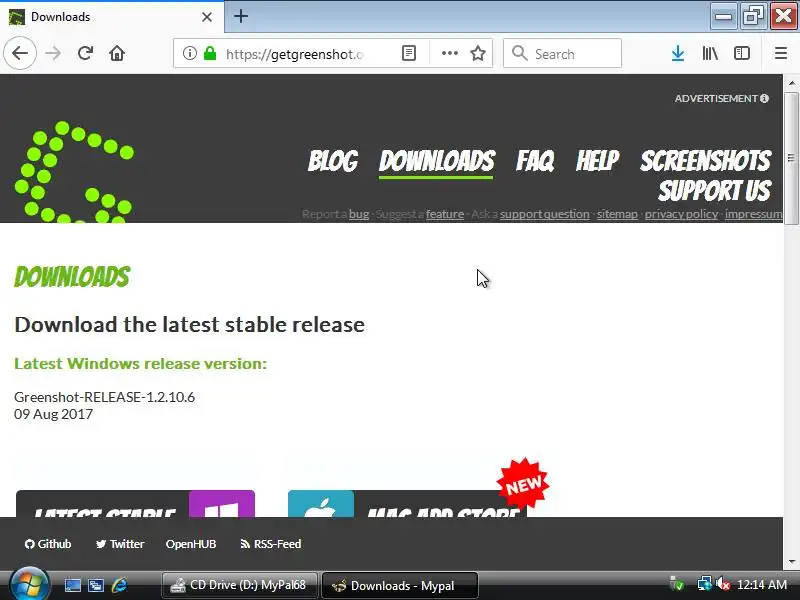800x600 pixels.
Task: Click the 09 Aug 2017 release date
Action: coord(54,414)
